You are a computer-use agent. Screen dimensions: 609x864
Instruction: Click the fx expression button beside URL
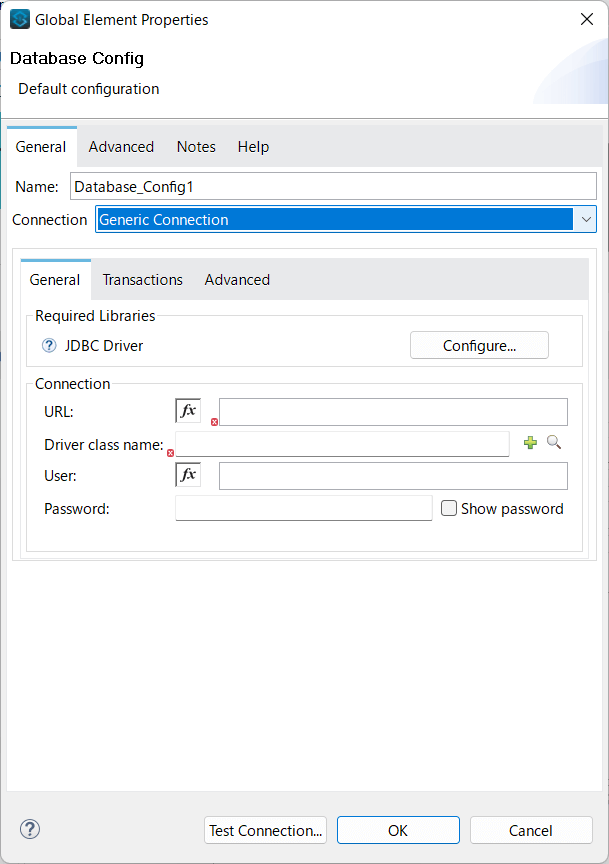click(x=188, y=411)
